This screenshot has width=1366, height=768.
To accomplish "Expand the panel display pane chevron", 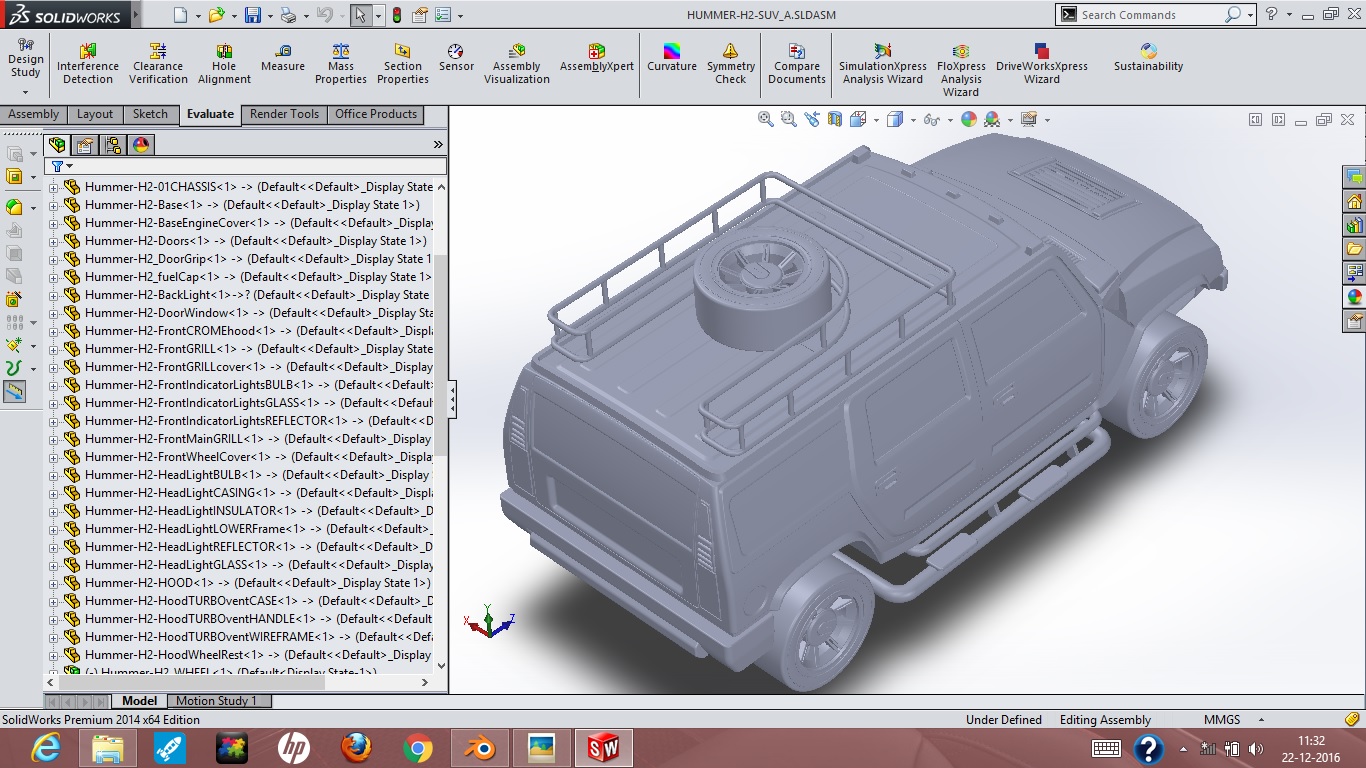I will coord(438,145).
